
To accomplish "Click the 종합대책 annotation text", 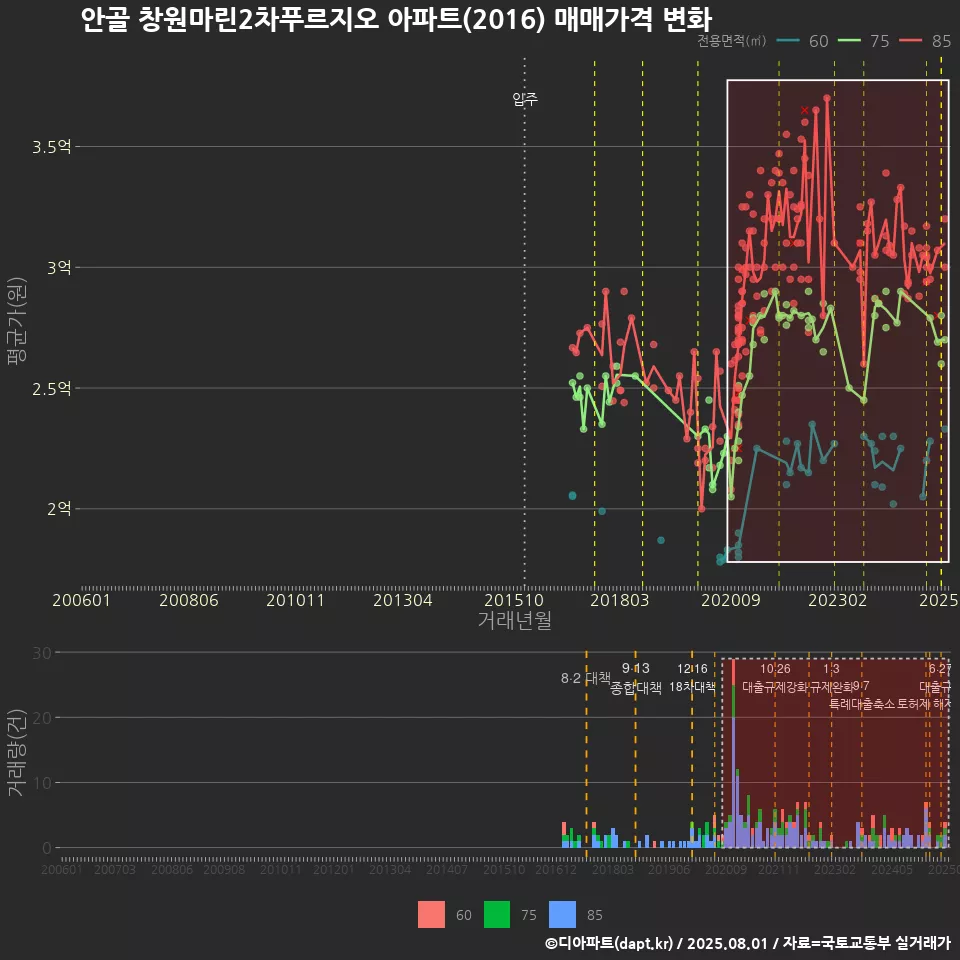I will coord(636,688).
